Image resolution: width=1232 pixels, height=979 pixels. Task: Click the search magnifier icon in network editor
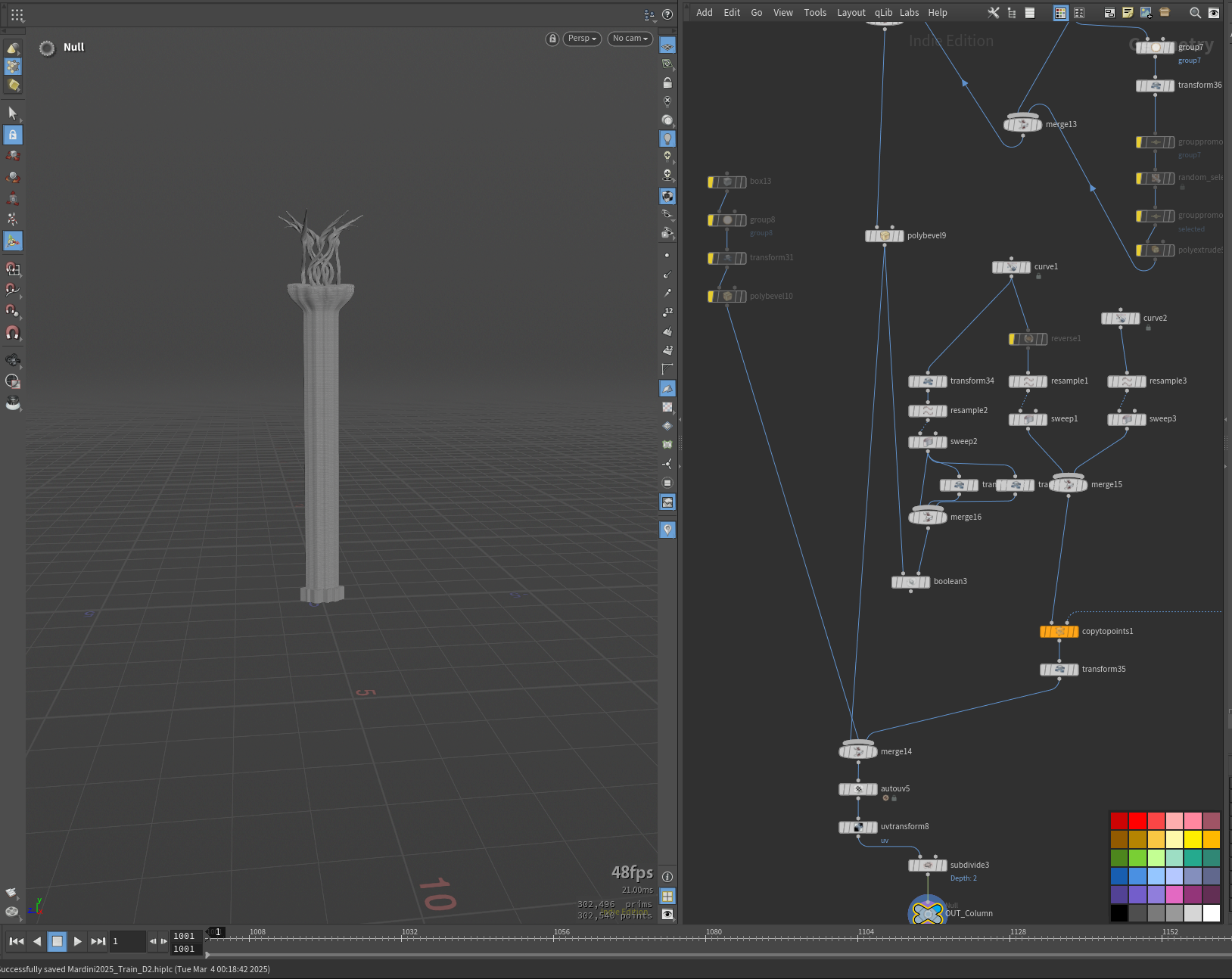1195,13
